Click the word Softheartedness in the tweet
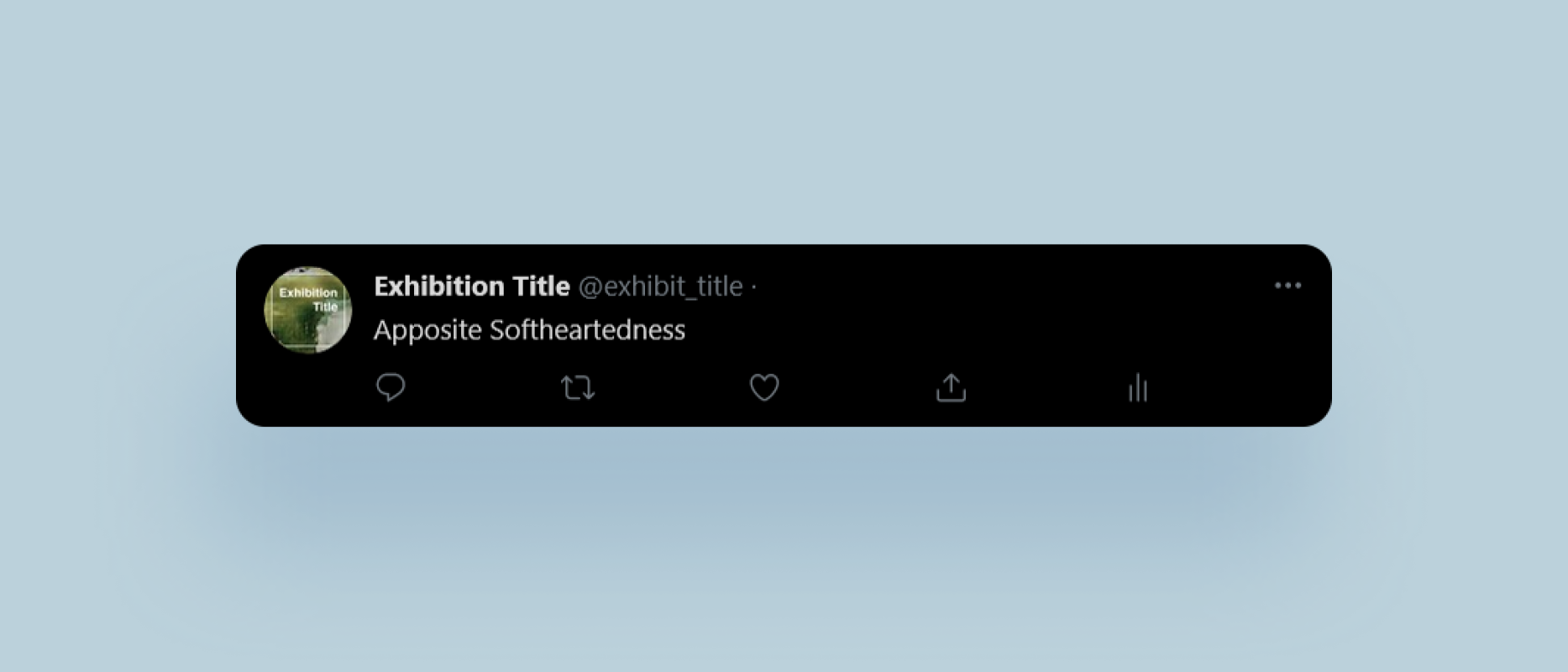This screenshot has width=1568, height=672. click(587, 330)
